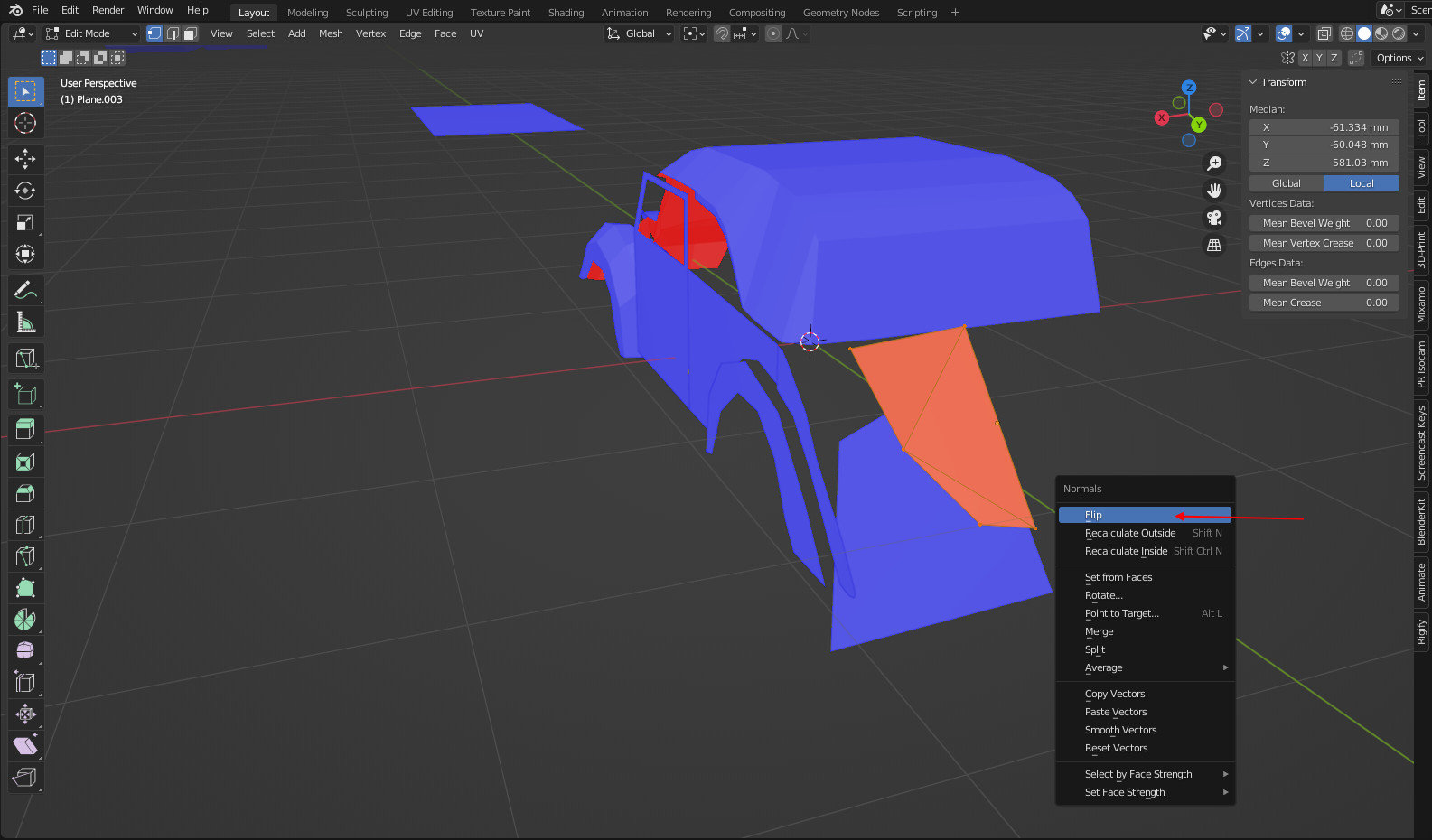
Task: Switch perspective/orthographic grid icon
Action: pos(1214,245)
